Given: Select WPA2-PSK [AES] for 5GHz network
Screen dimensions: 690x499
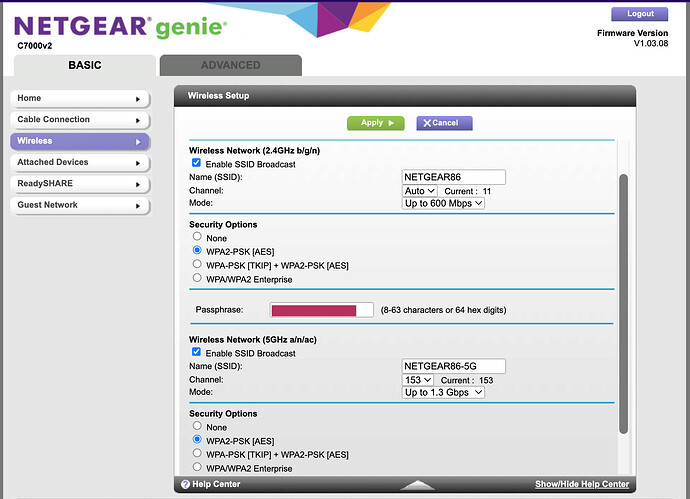Looking at the screenshot, I should click(x=197, y=440).
